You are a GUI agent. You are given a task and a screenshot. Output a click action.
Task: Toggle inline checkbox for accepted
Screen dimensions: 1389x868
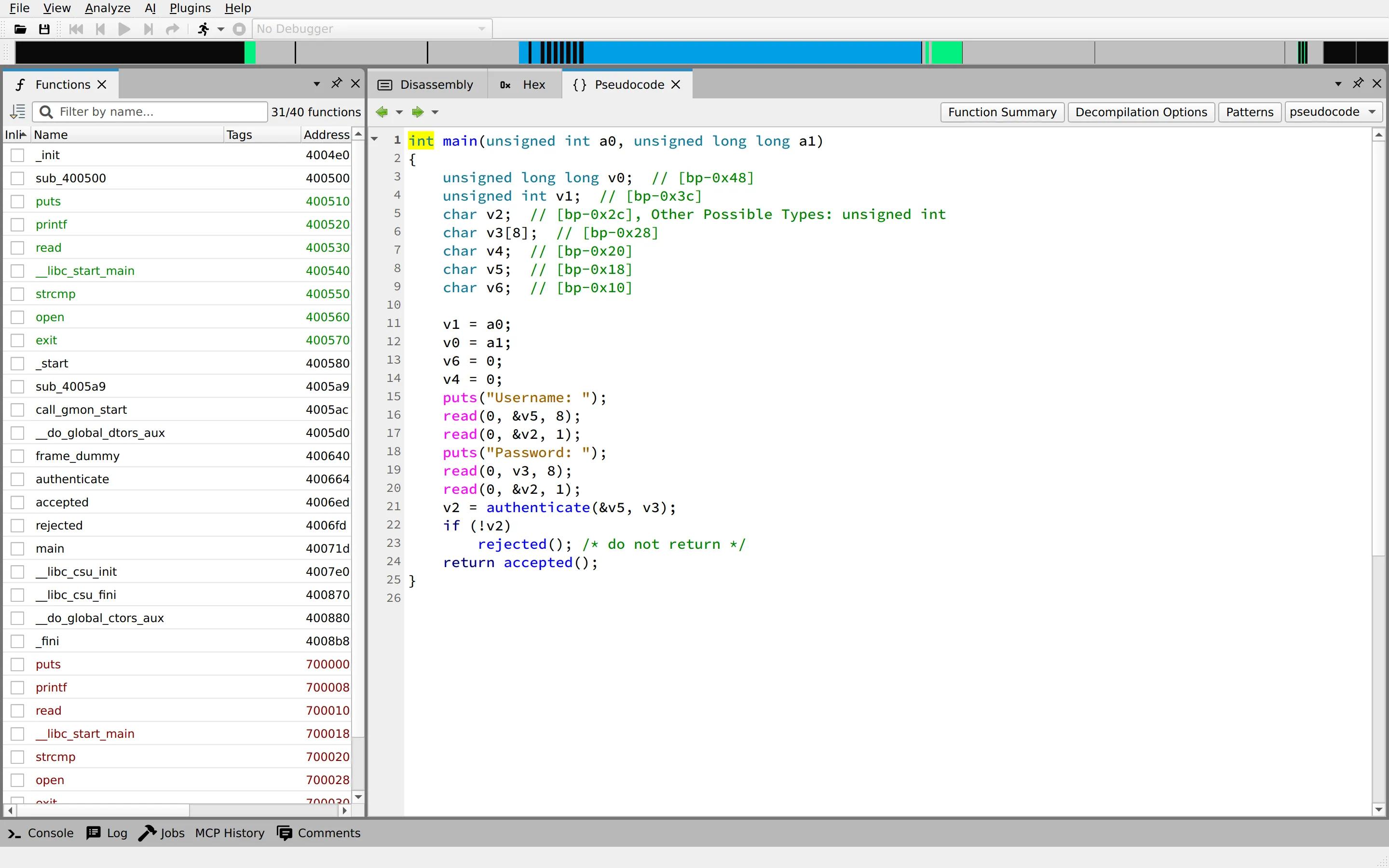tap(18, 502)
